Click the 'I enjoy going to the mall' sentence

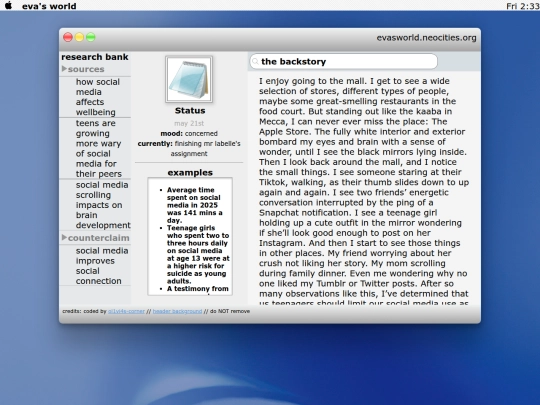tap(313, 81)
